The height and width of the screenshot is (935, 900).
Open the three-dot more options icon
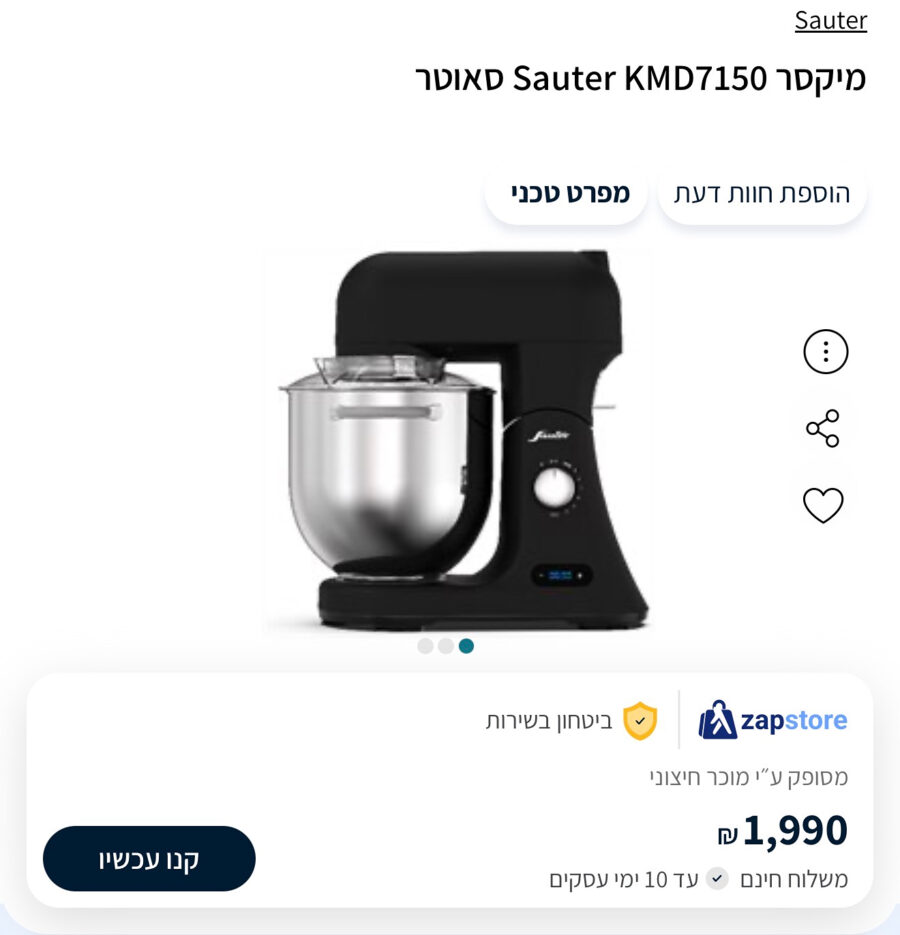[x=825, y=351]
